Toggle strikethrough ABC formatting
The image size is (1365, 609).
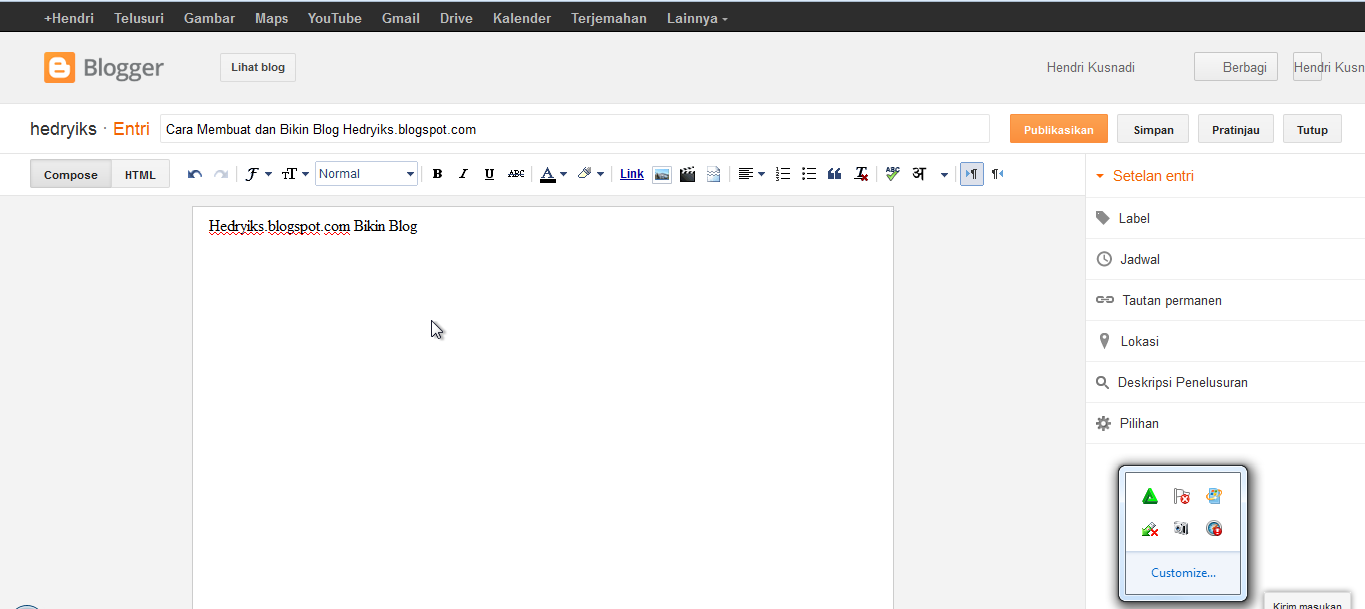tap(515, 174)
